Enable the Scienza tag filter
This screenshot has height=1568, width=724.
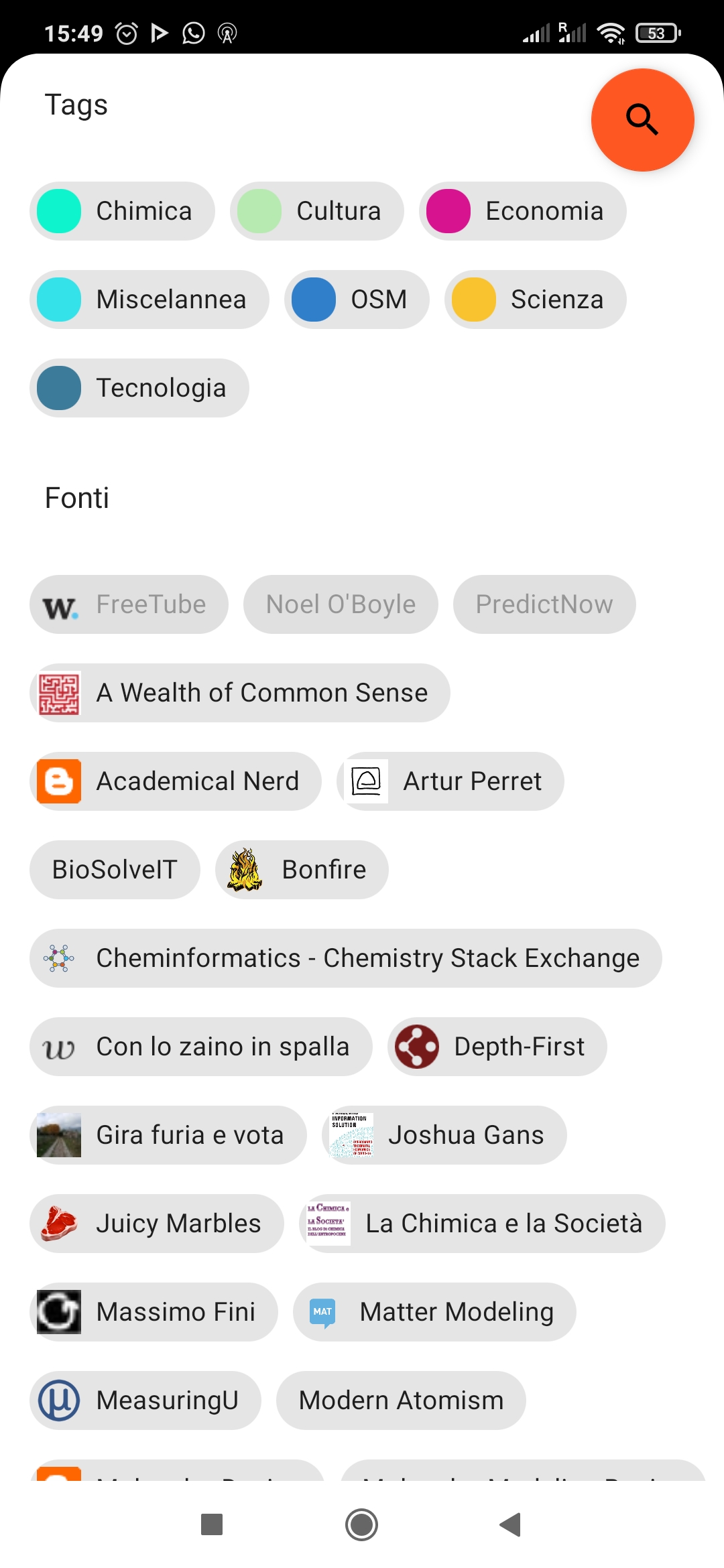coord(535,300)
